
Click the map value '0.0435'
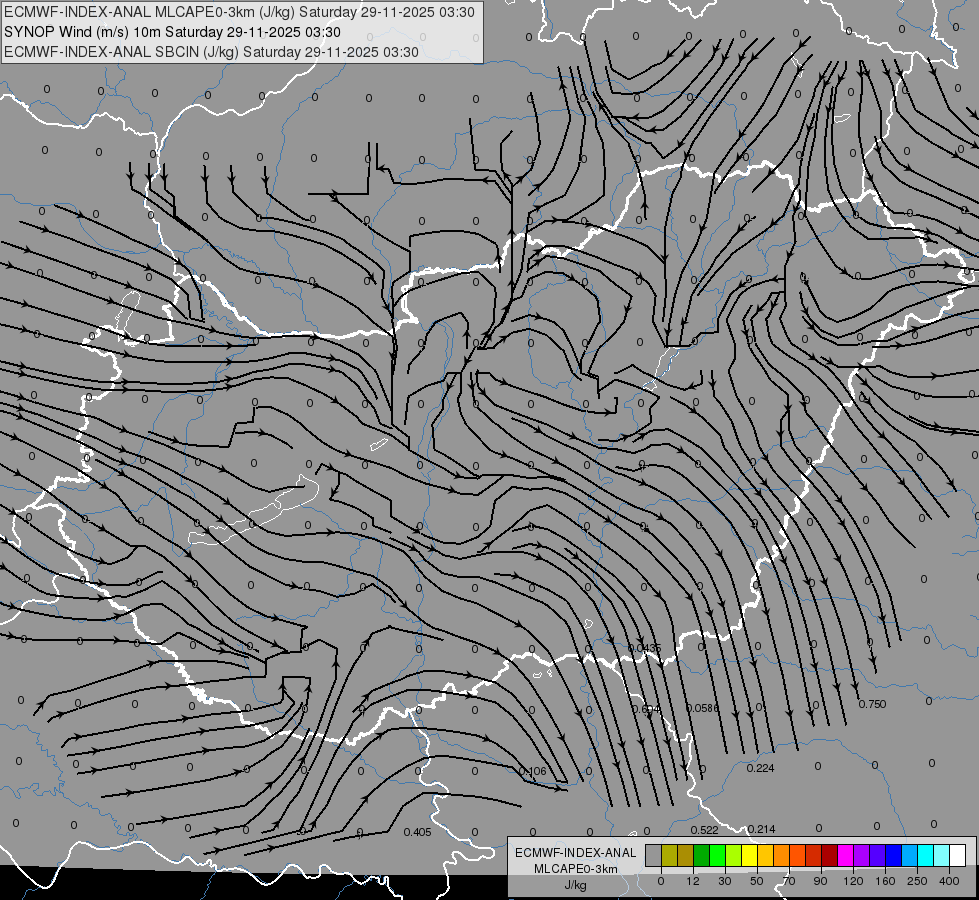pos(644,648)
